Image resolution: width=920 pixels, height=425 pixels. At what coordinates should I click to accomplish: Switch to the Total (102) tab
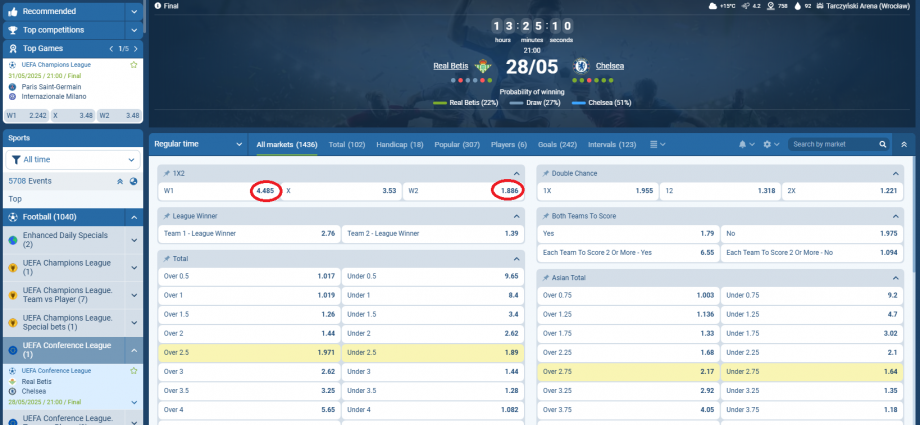[347, 144]
